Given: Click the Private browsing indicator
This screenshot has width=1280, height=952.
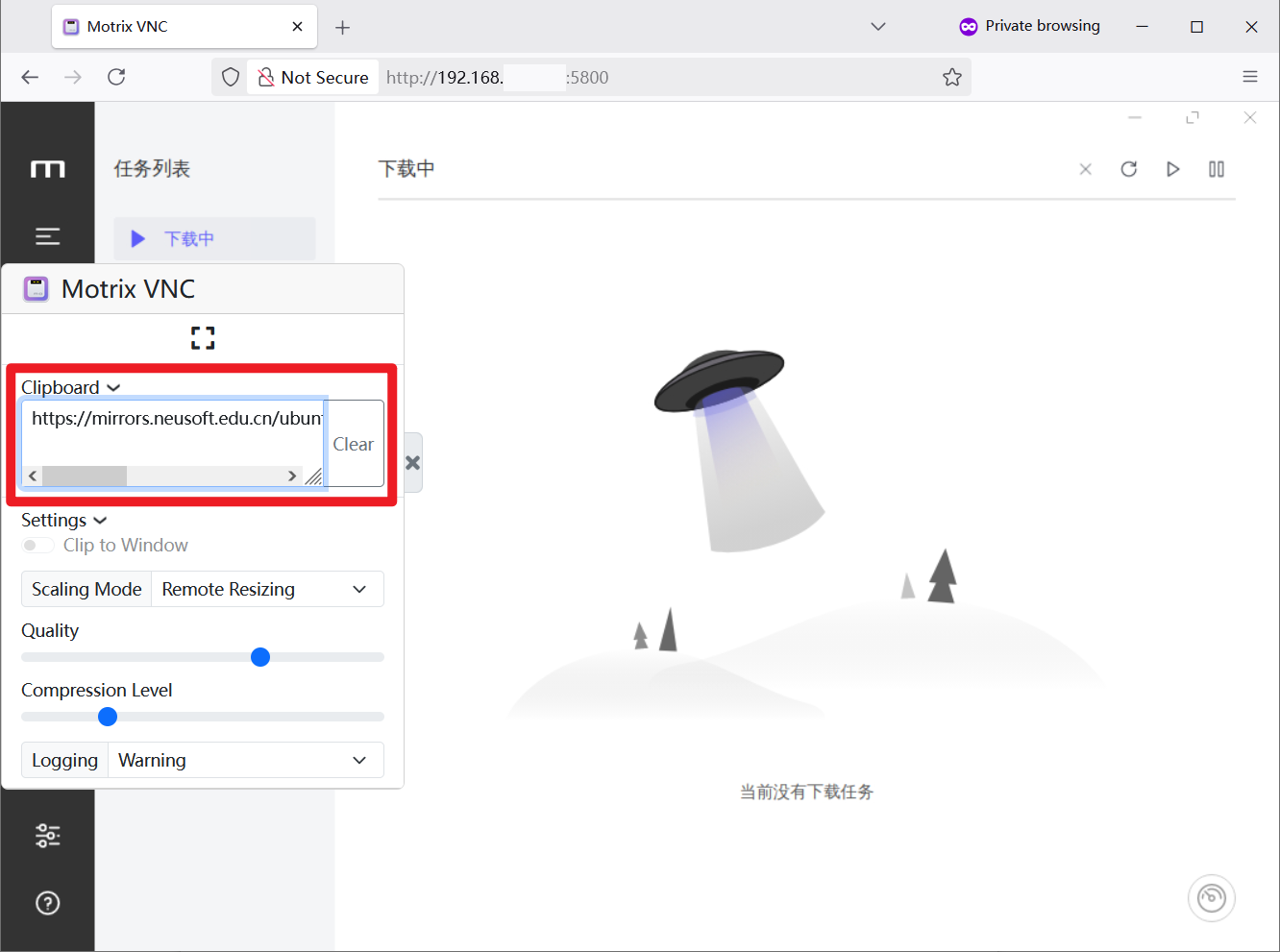Looking at the screenshot, I should [x=1029, y=26].
